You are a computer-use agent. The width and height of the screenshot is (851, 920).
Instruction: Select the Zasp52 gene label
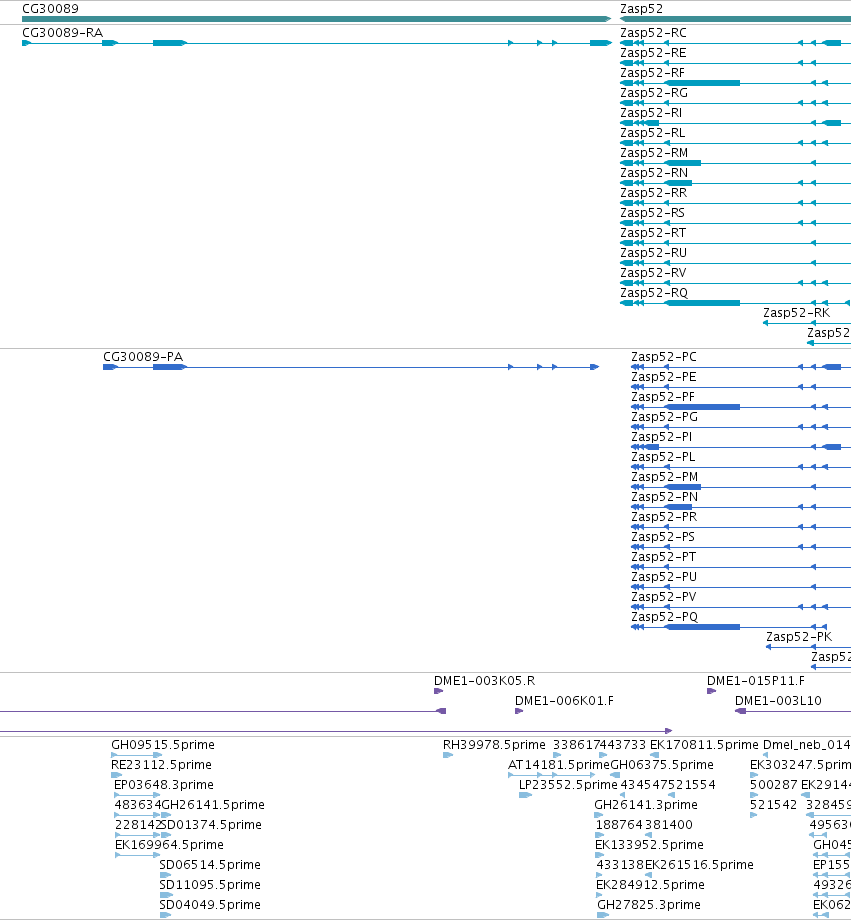[x=641, y=9]
